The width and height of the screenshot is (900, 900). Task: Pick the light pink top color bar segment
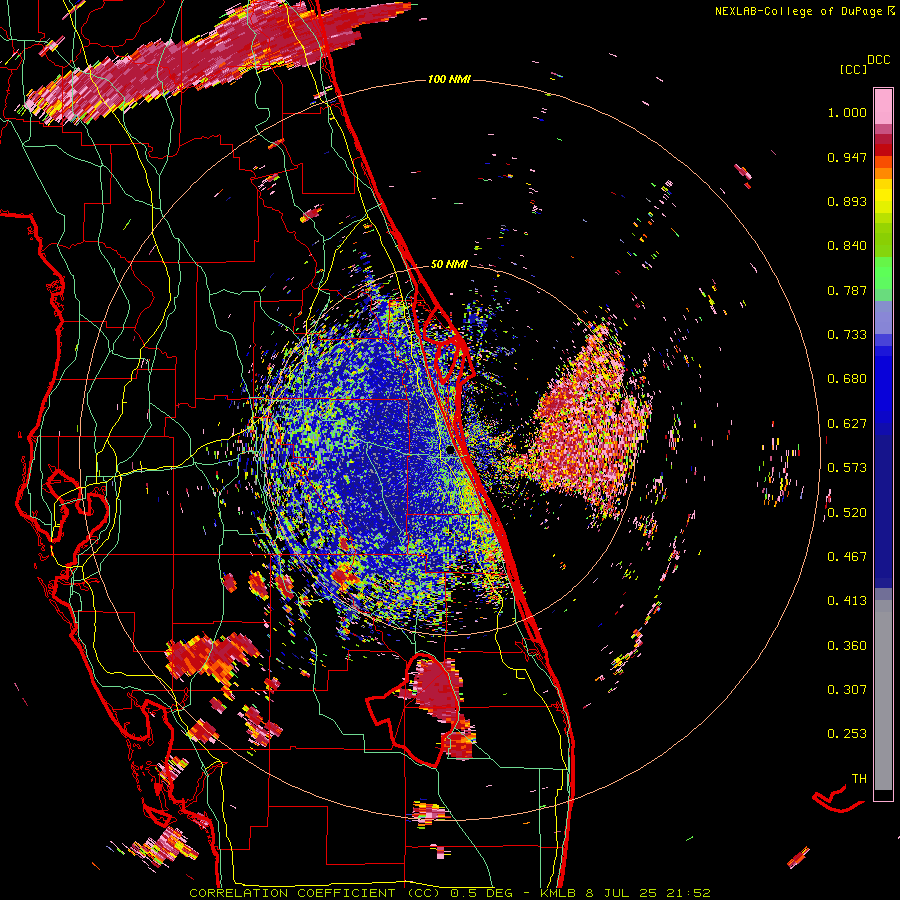883,106
